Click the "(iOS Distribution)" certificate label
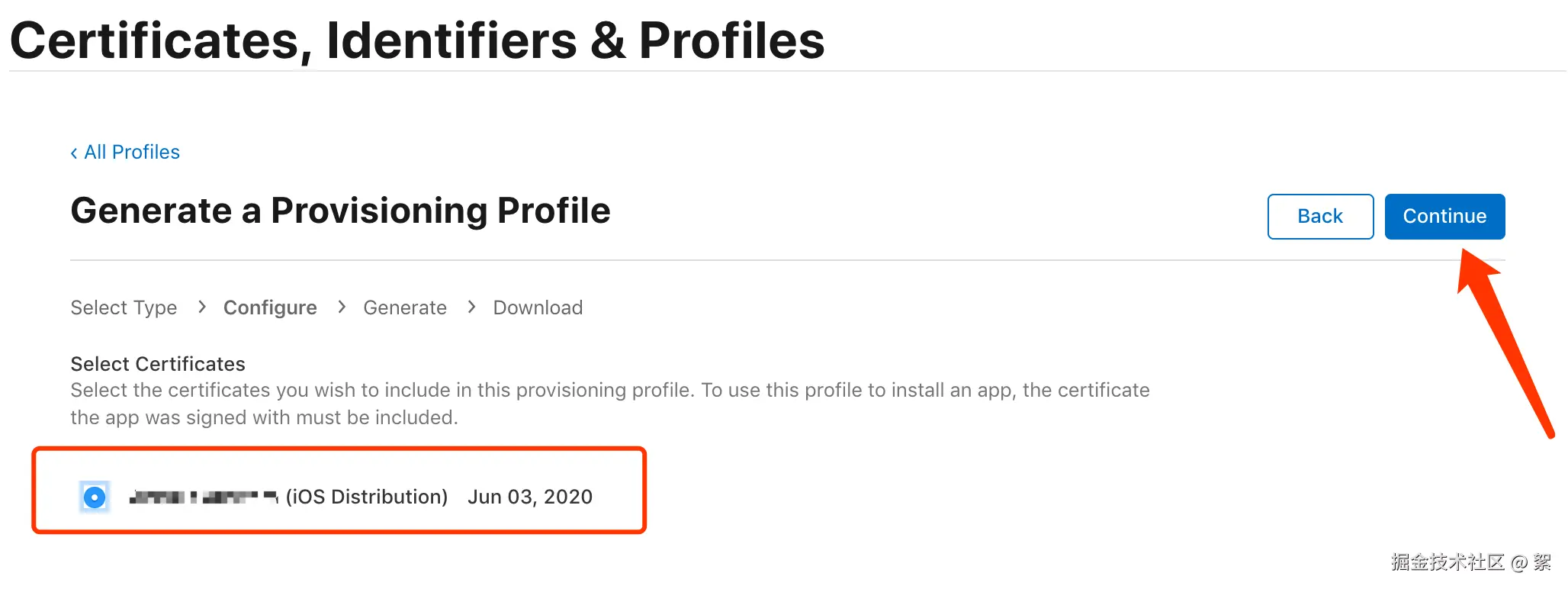The image size is (1568, 589). (367, 497)
